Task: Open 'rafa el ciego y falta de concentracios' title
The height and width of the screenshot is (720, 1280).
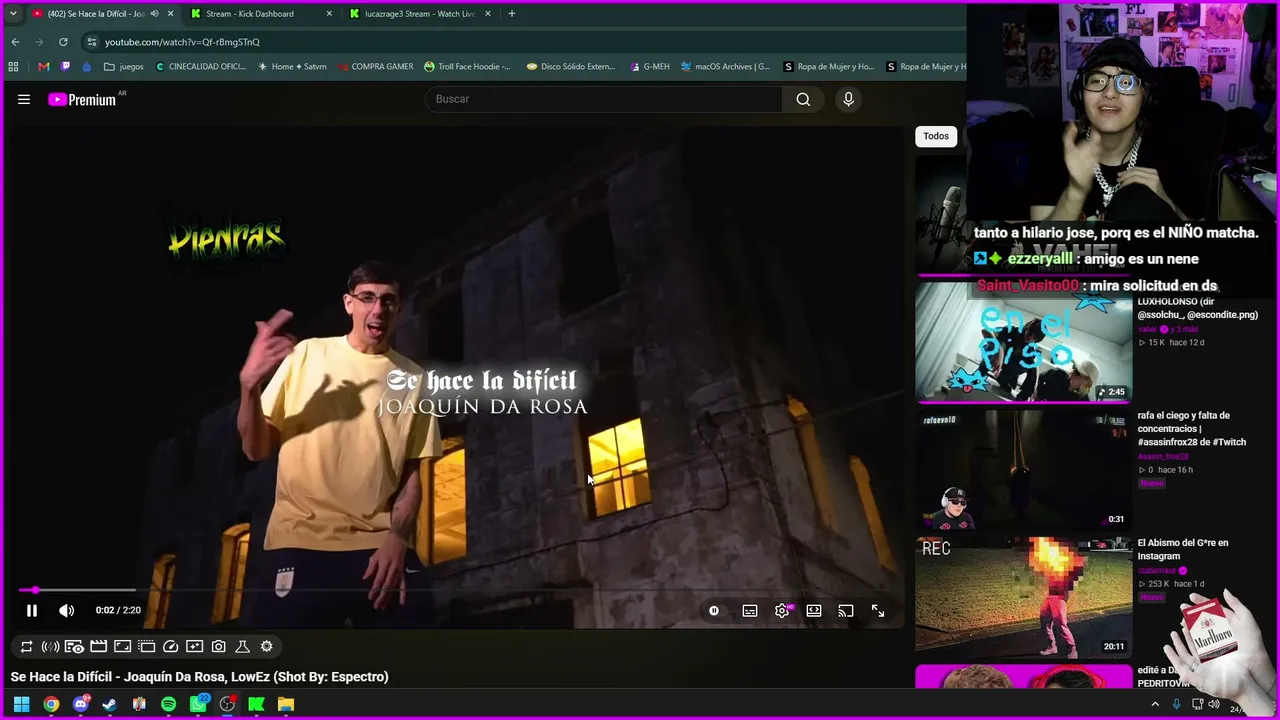Action: pos(1191,428)
